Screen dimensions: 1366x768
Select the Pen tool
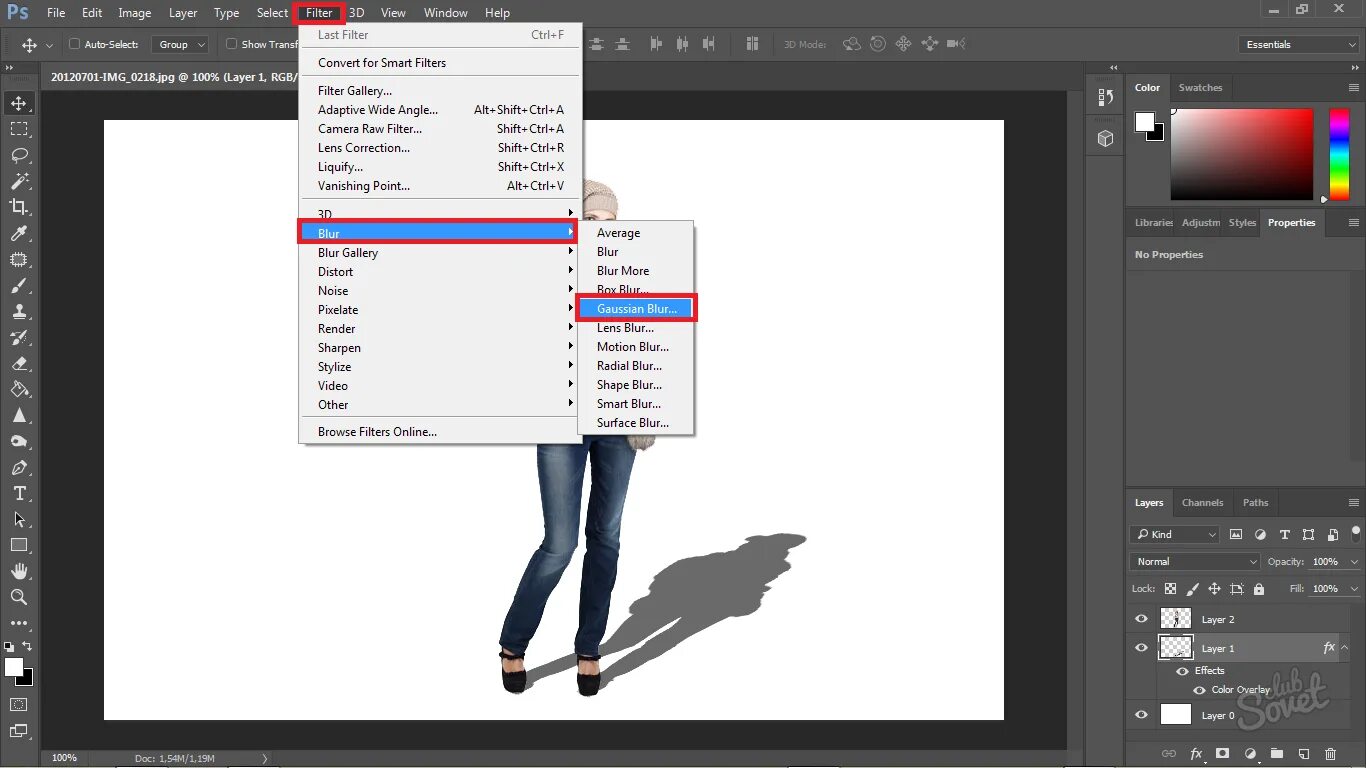(19, 467)
